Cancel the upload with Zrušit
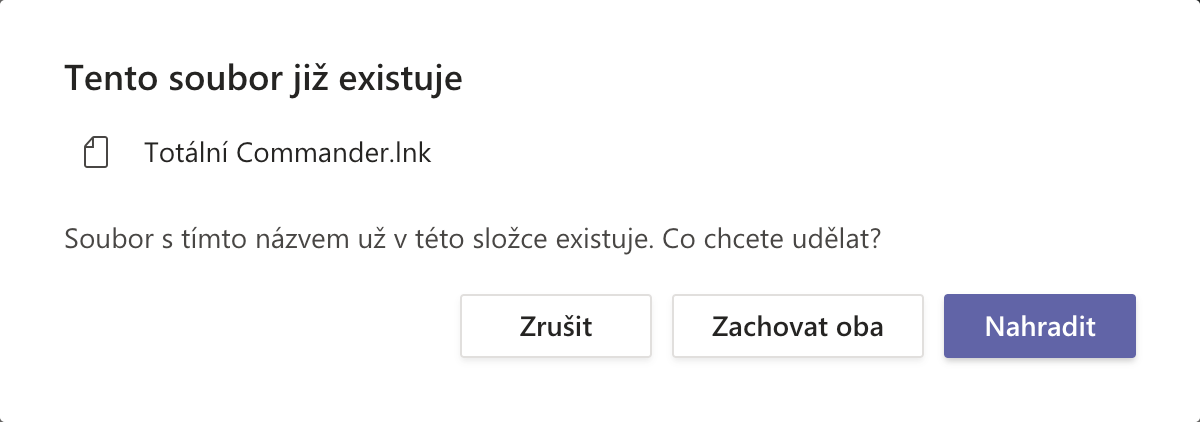Viewport: 1200px width, 422px height. (555, 326)
